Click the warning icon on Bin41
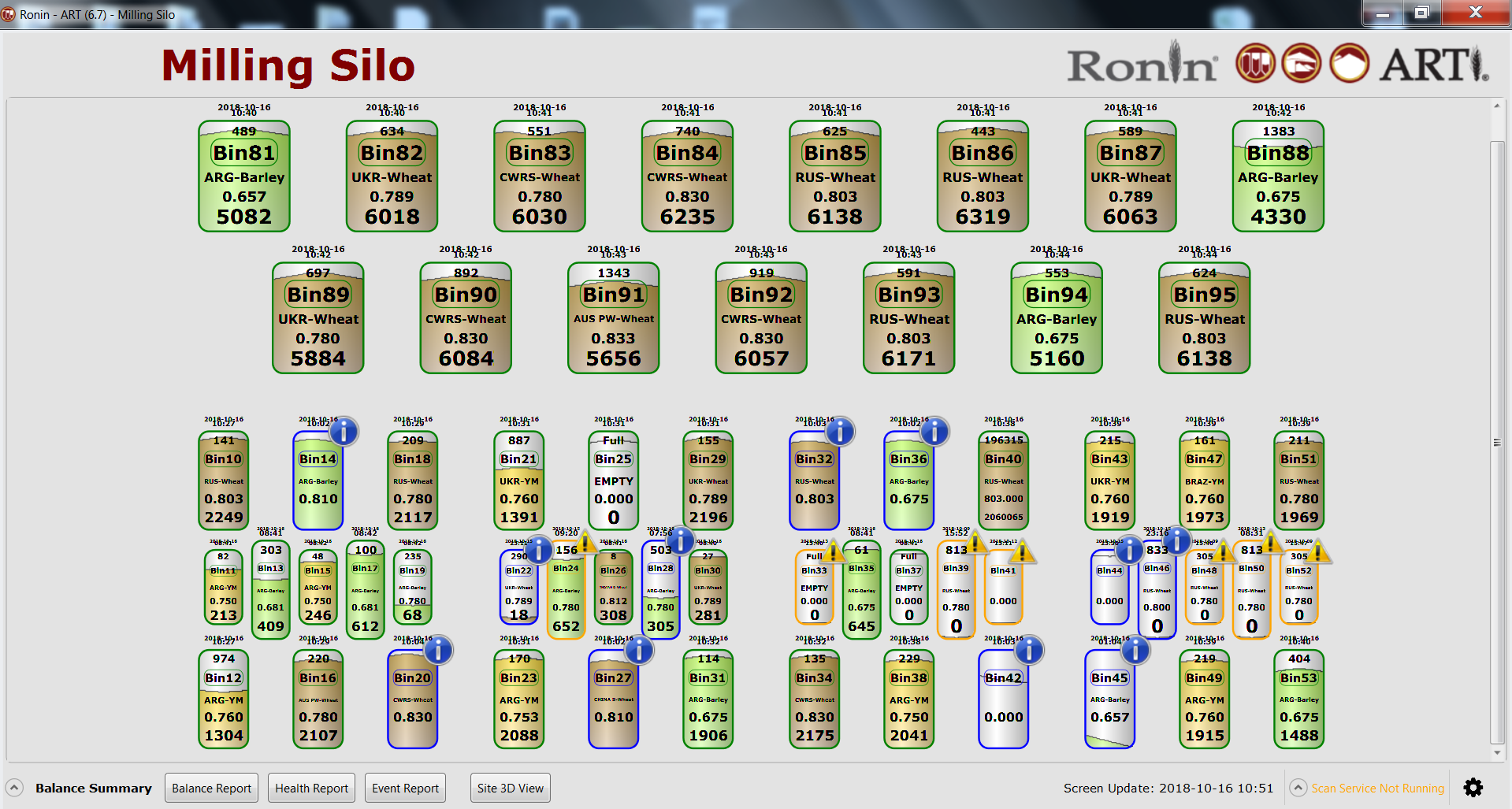This screenshot has height=809, width=1512. tap(1023, 551)
